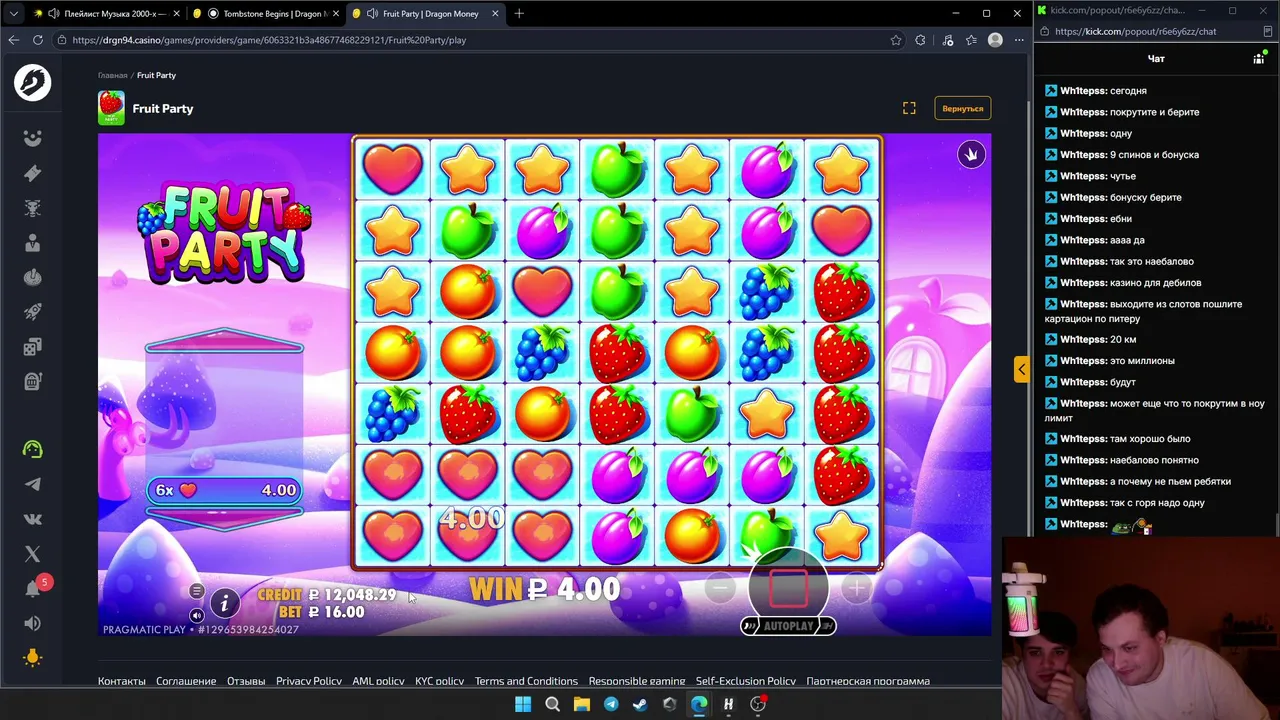The width and height of the screenshot is (1280, 720).
Task: Open the green headset support icon
Action: coord(32,449)
